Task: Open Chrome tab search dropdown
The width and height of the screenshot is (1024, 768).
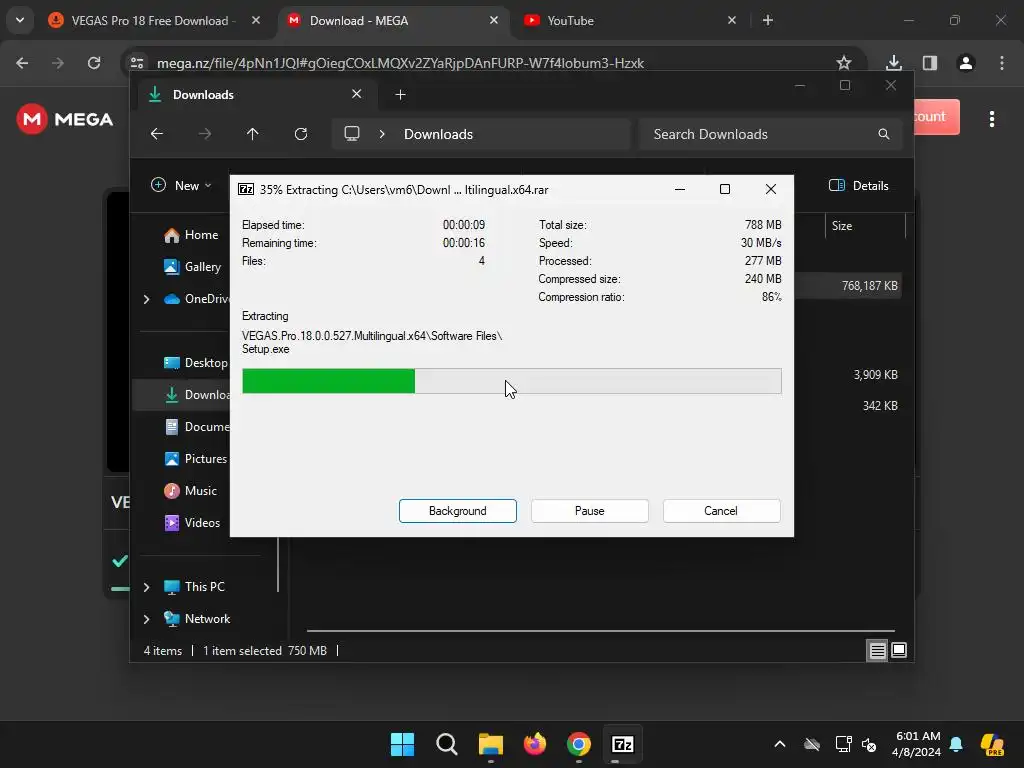Action: click(x=20, y=20)
